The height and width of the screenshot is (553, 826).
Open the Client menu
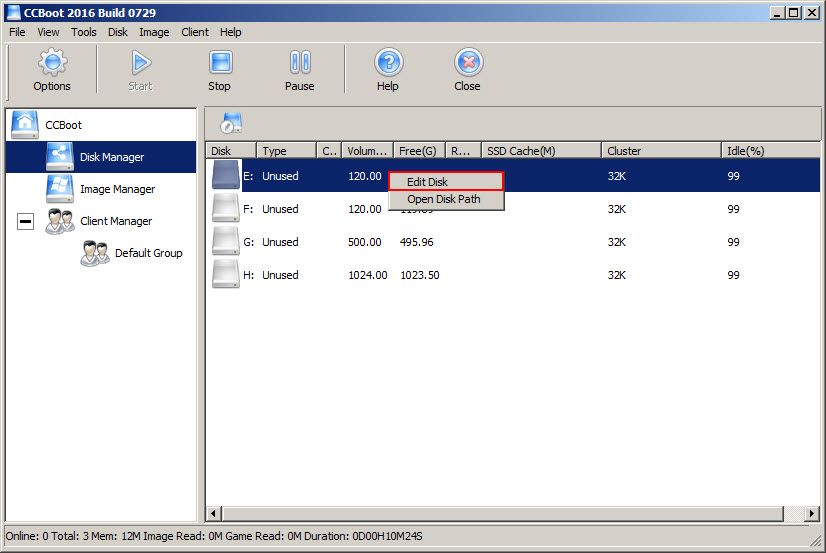tap(195, 32)
